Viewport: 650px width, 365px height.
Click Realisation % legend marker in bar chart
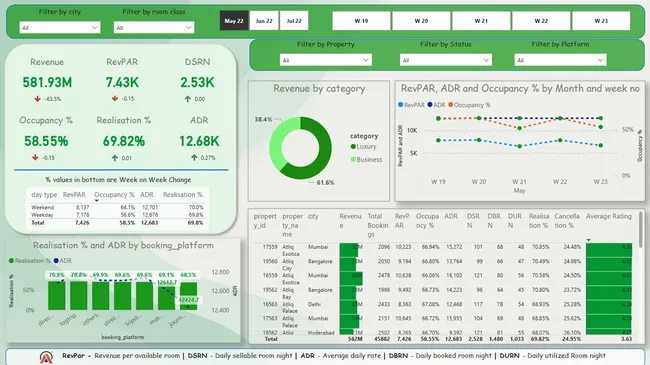[x=11, y=261]
